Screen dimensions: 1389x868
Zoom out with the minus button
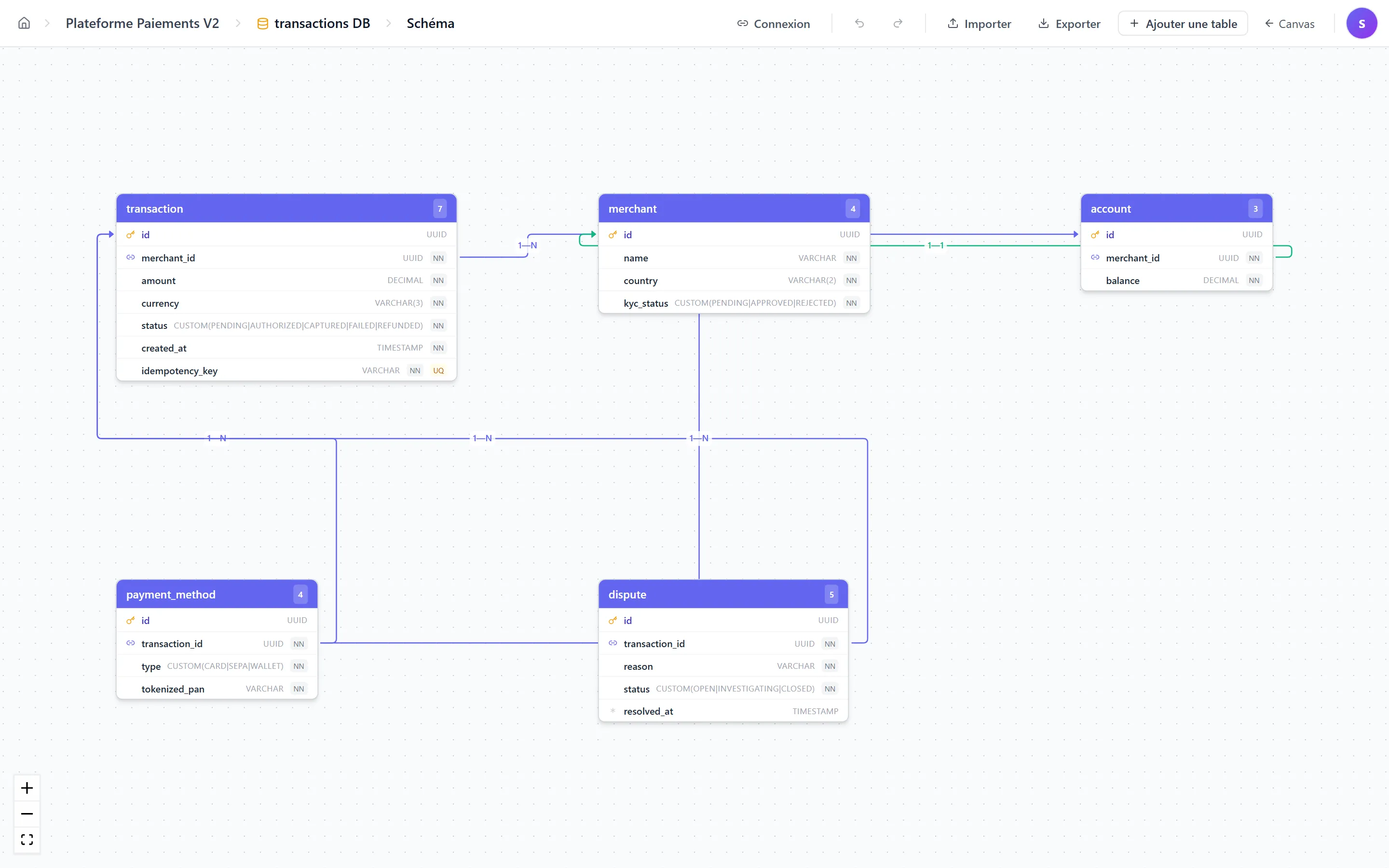point(27,814)
